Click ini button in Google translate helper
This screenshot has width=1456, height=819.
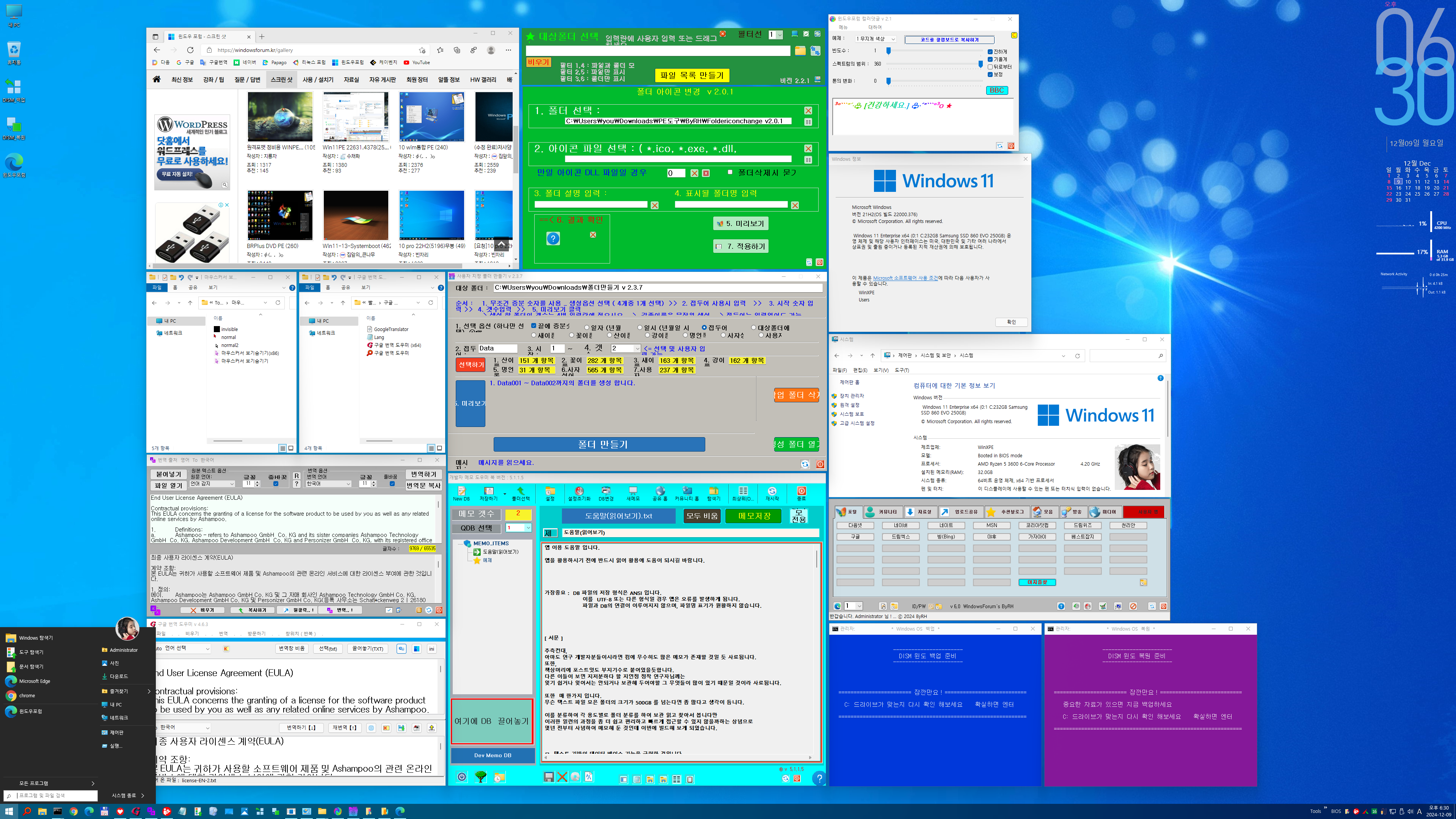tap(432, 649)
